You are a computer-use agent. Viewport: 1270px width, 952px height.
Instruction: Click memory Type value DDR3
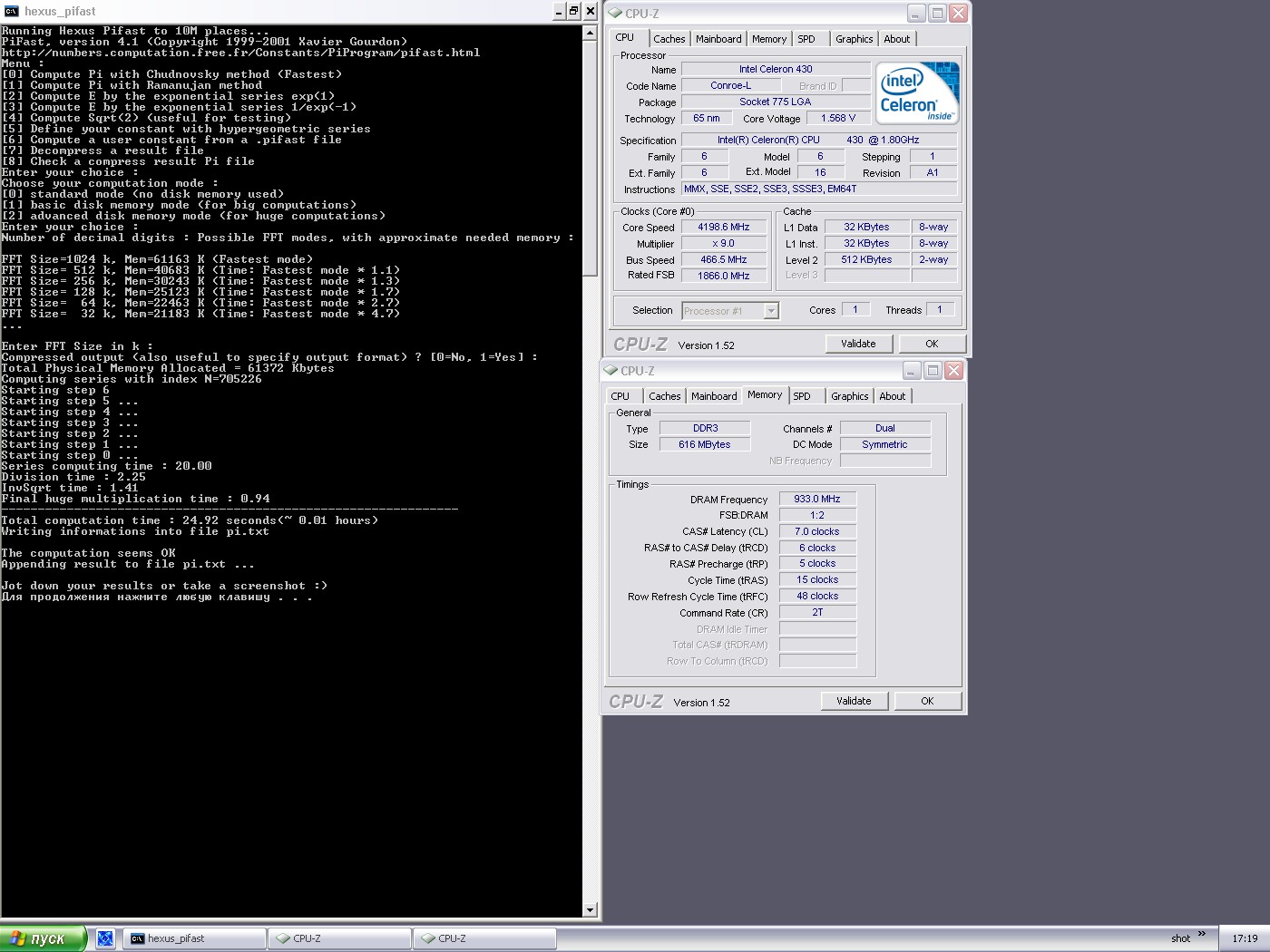click(x=705, y=428)
